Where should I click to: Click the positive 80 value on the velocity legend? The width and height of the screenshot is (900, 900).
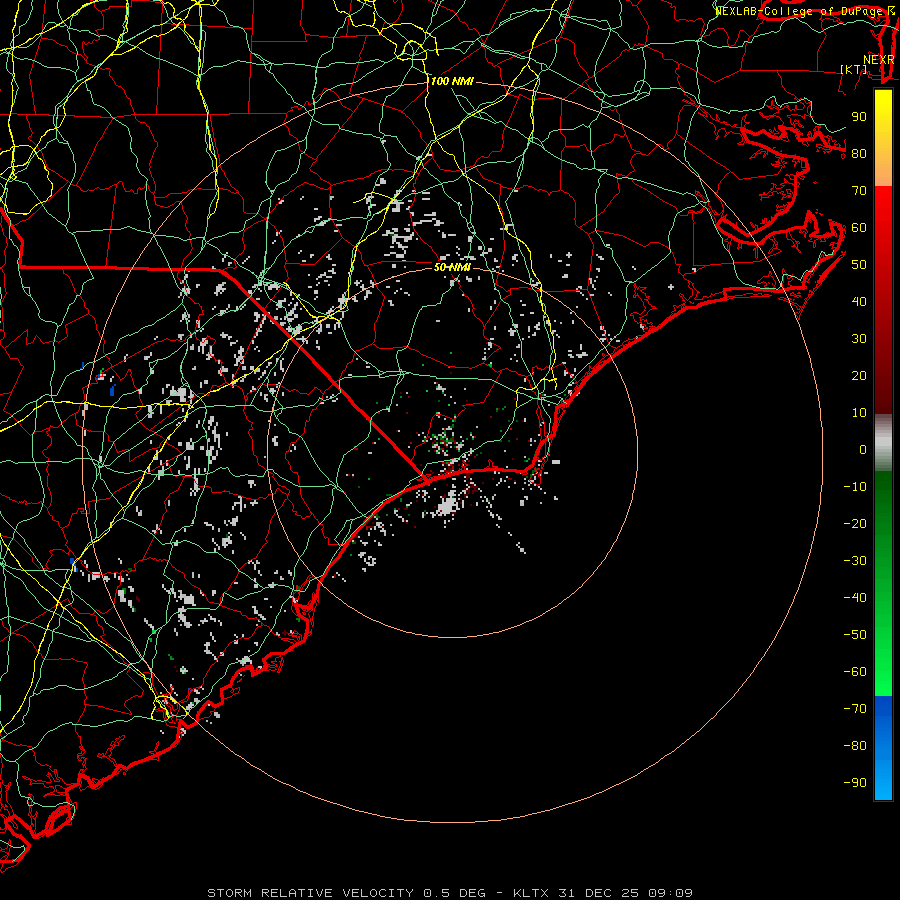coord(859,153)
